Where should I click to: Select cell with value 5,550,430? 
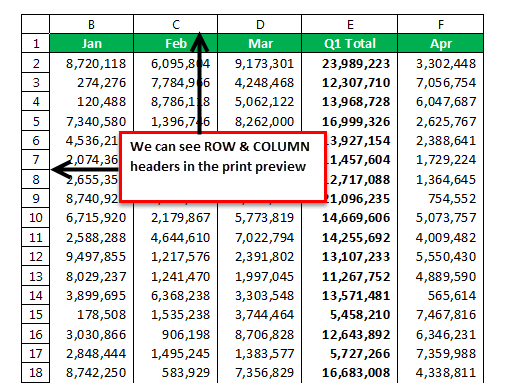(440, 256)
